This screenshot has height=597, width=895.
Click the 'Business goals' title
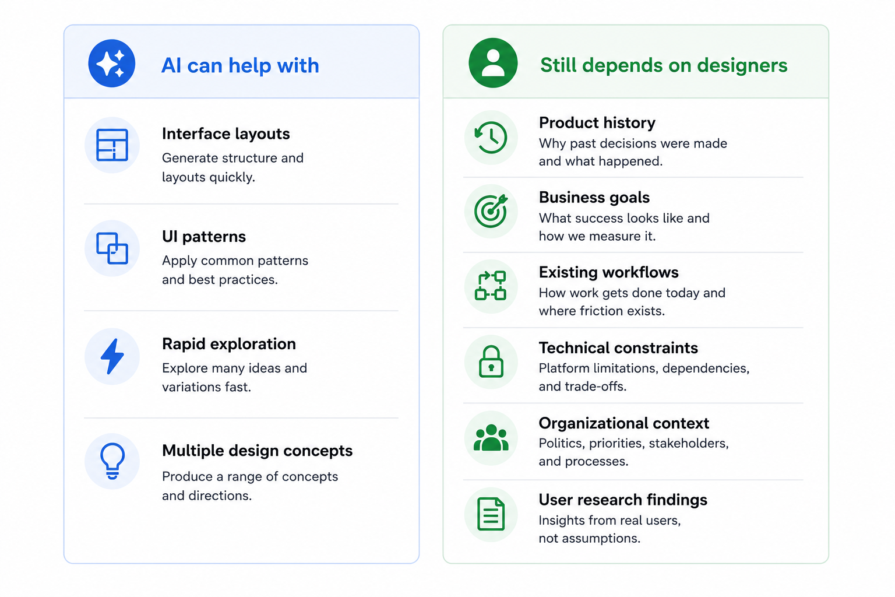pyautogui.click(x=594, y=197)
